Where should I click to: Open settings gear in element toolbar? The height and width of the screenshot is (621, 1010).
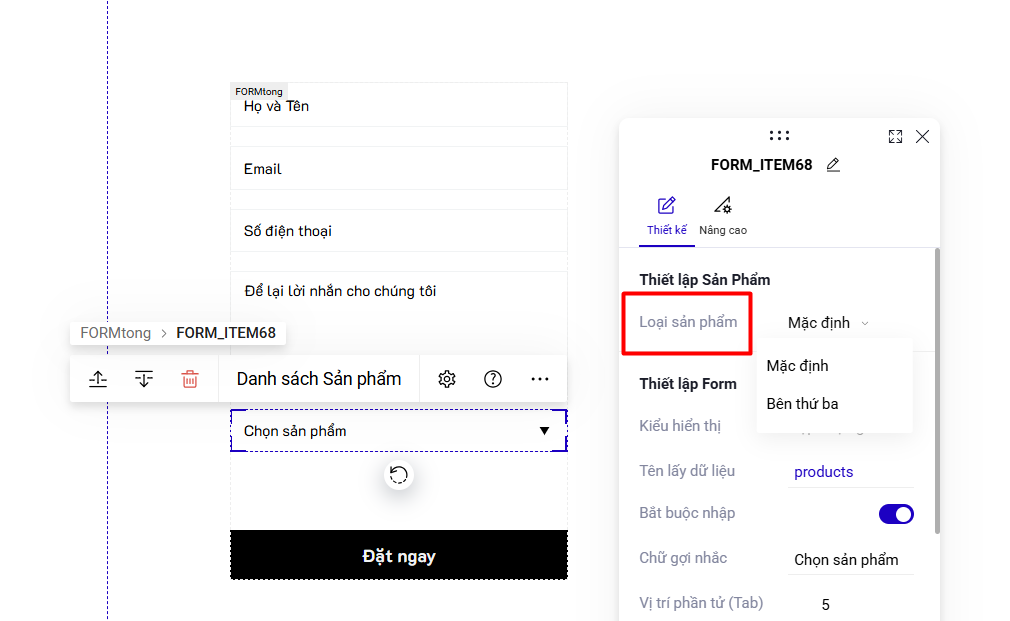[x=447, y=379]
